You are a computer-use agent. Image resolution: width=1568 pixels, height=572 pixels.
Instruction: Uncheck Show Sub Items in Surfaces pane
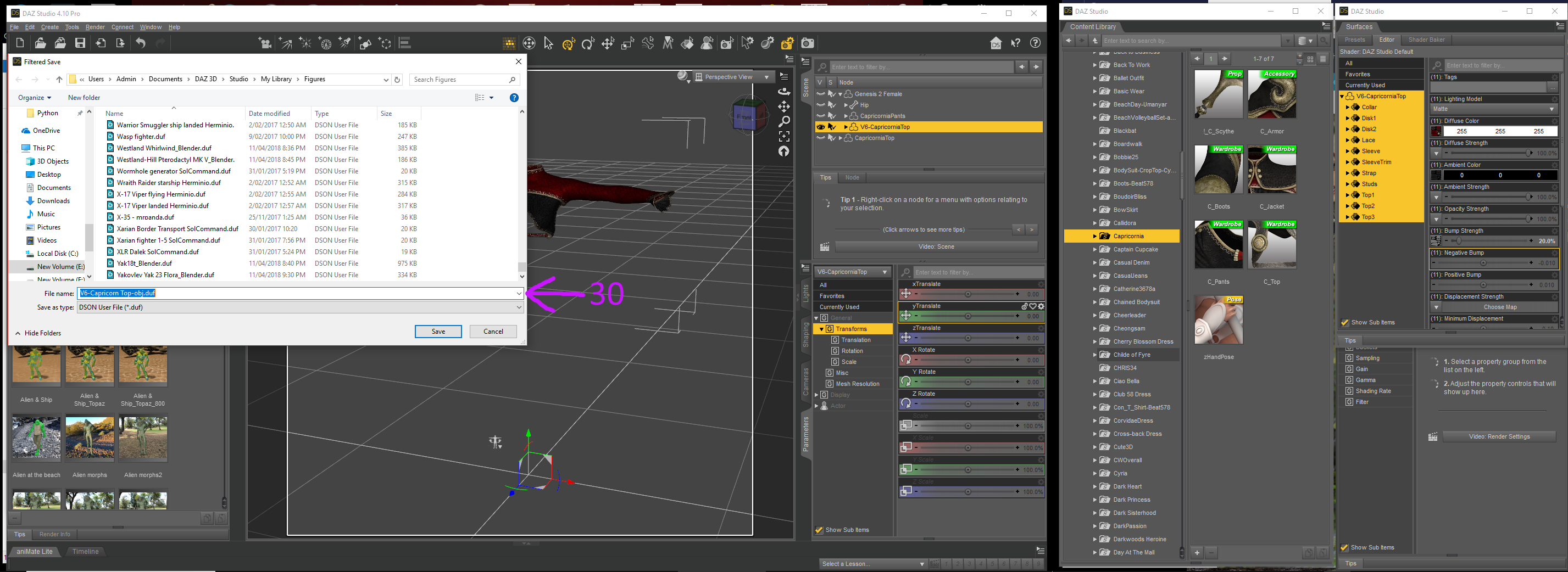[x=1345, y=322]
